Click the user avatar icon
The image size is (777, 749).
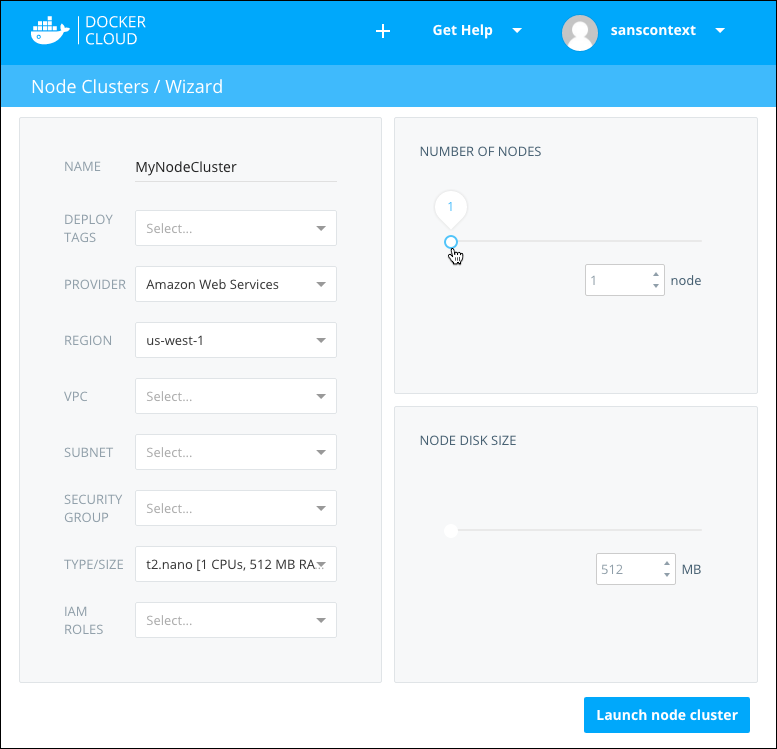coord(580,31)
